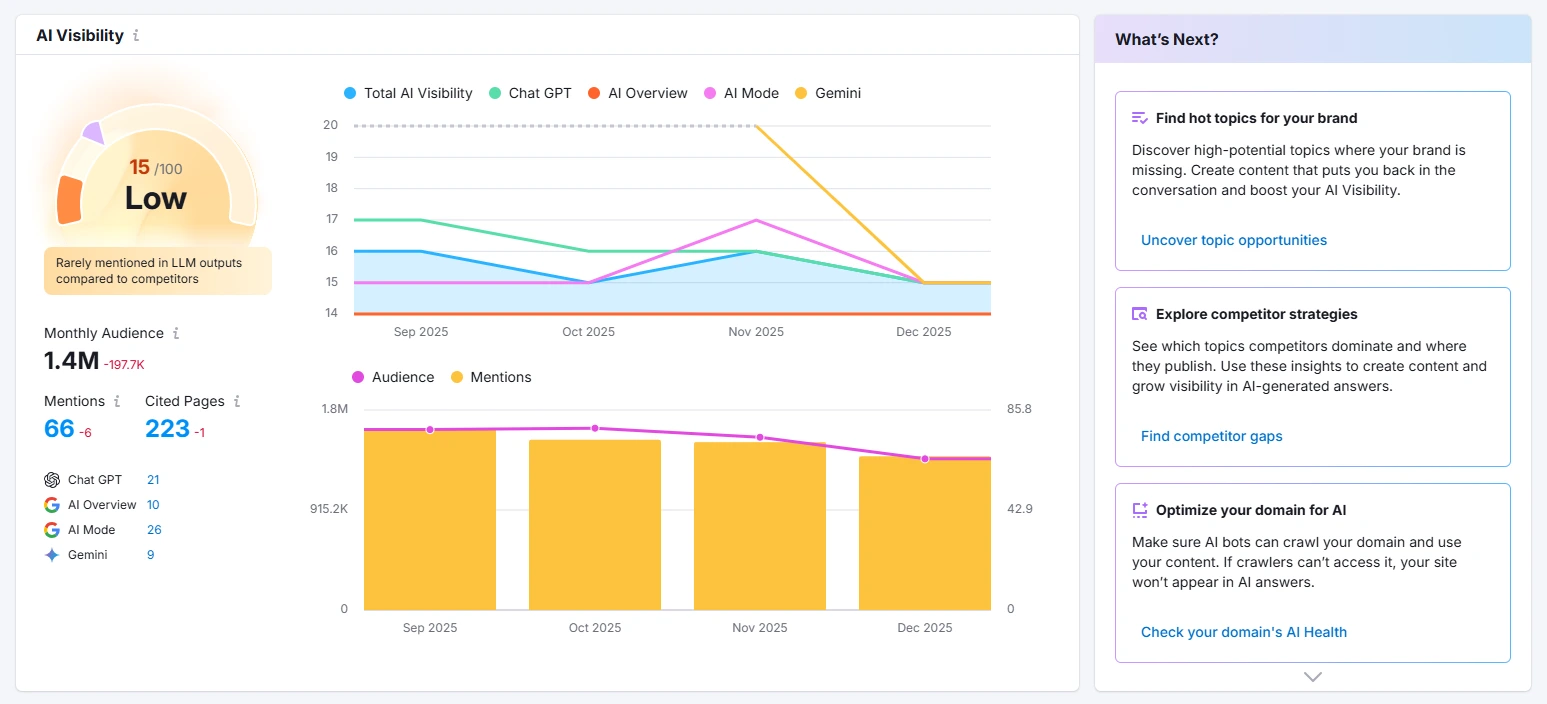Click the Nov 2025 mentions bar

(x=760, y=526)
